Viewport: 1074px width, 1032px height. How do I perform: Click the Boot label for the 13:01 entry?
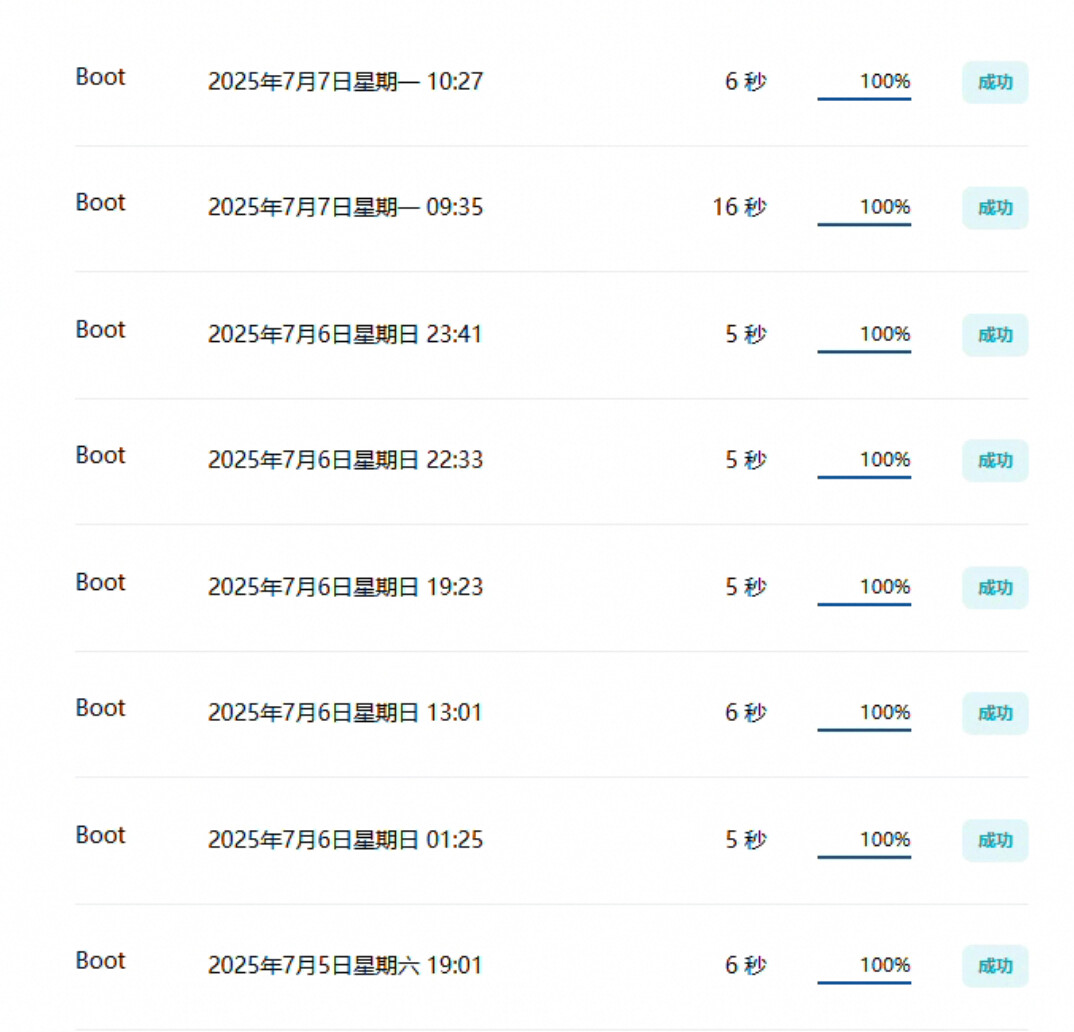coord(101,708)
